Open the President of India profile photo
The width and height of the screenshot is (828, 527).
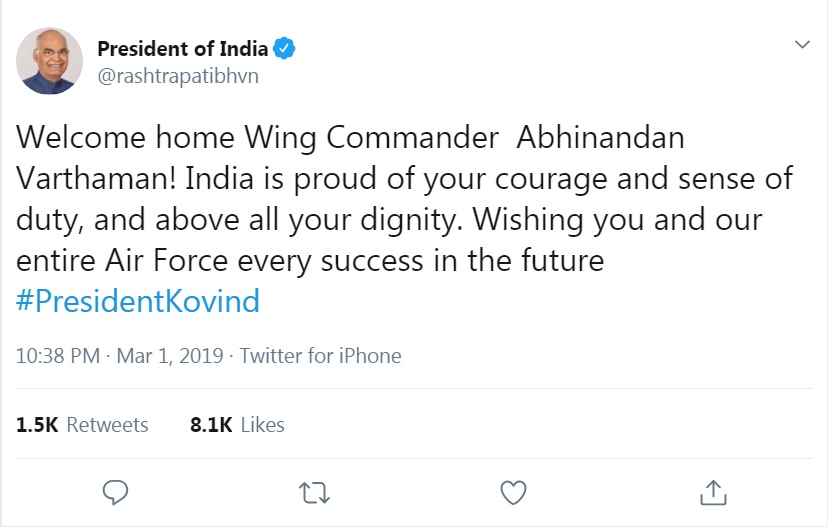(x=49, y=61)
